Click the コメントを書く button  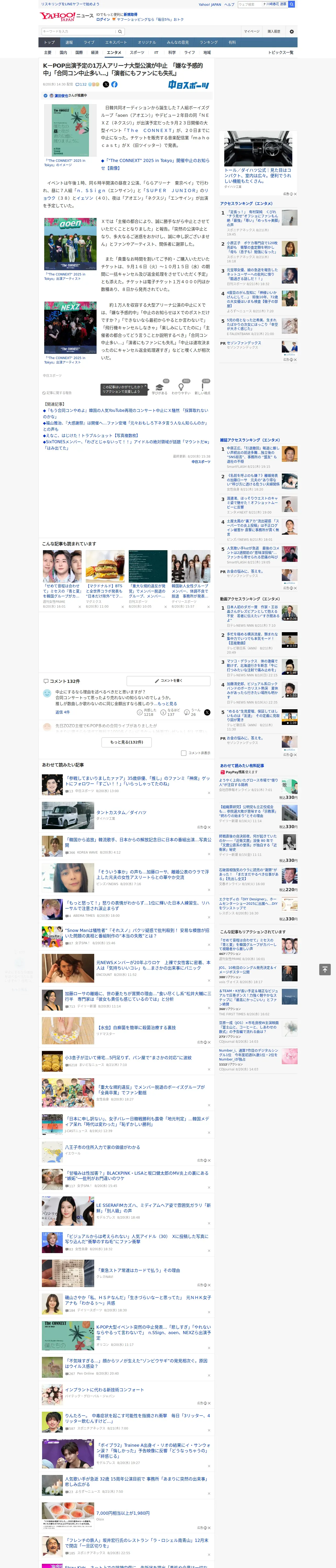click(x=168, y=681)
